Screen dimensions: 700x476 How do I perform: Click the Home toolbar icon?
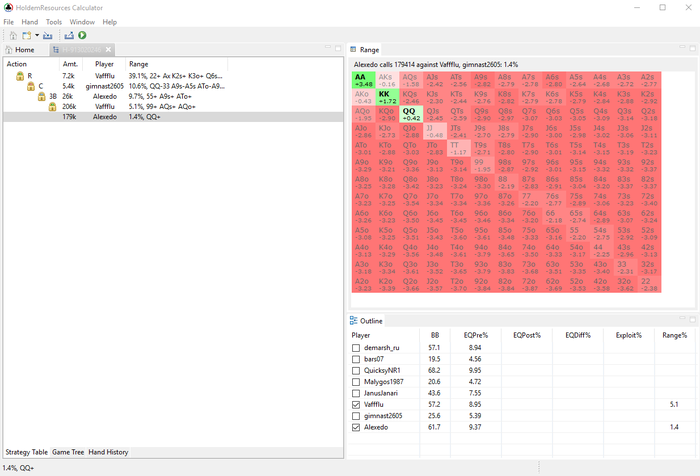pyautogui.click(x=13, y=35)
